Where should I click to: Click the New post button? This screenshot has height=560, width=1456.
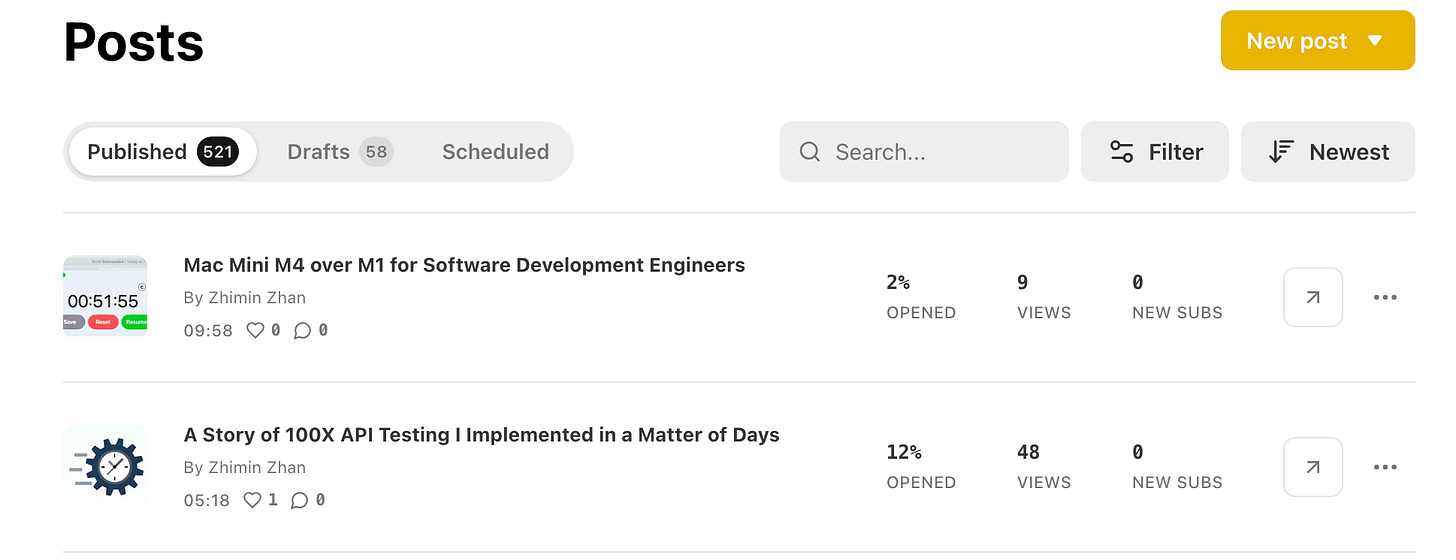(1318, 41)
